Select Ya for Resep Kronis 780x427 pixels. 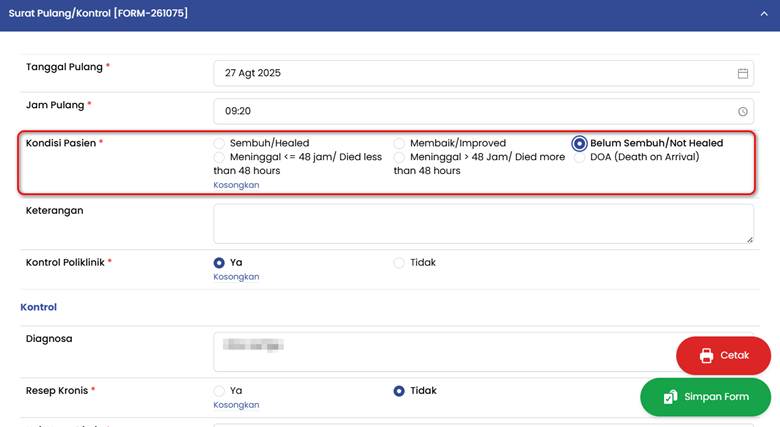[x=219, y=391]
